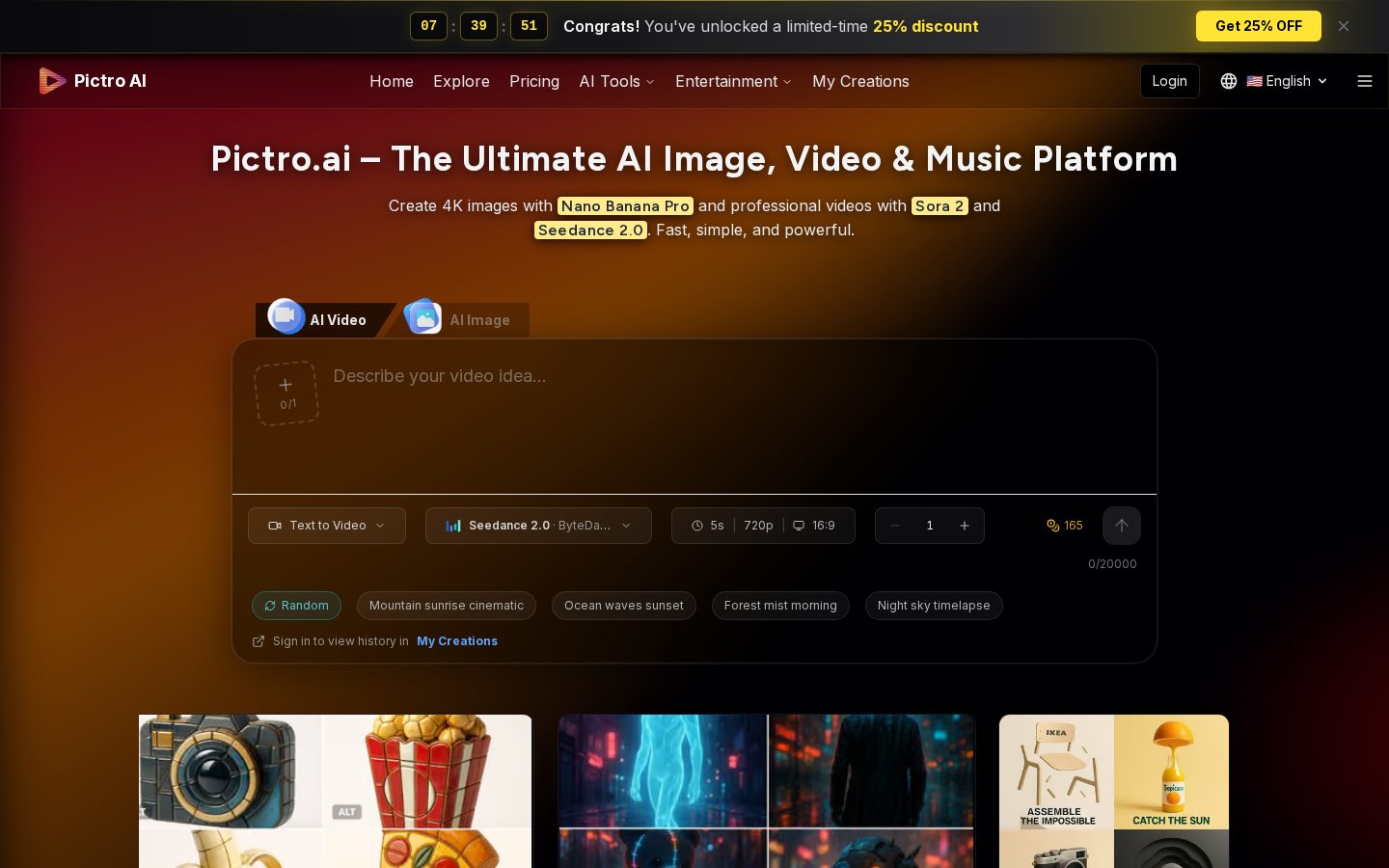This screenshot has height=868, width=1389.
Task: Open the IKEA Assemble the Impossible thumbnail
Action: (x=1056, y=772)
